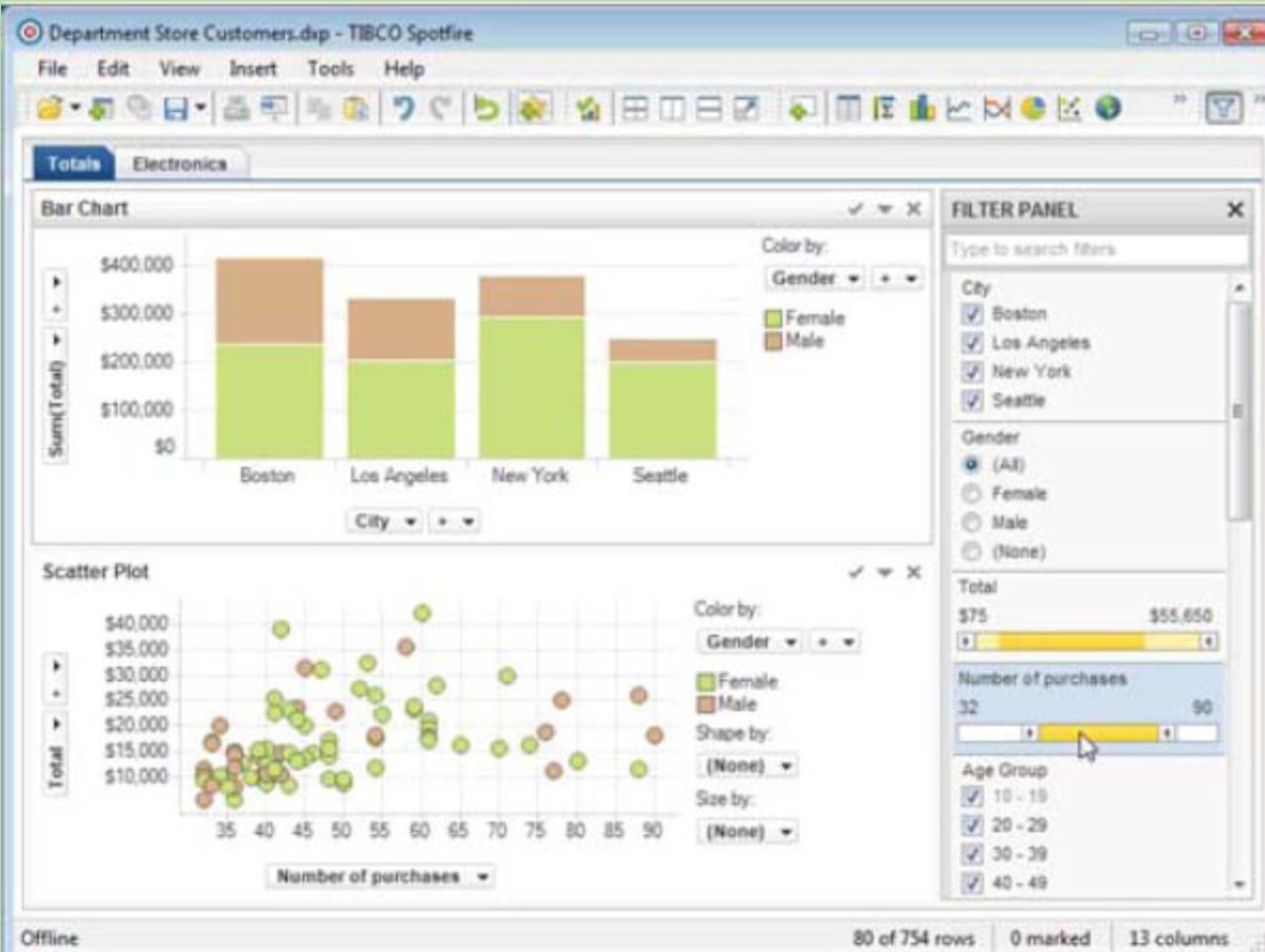
Task: Uncheck the Los Angeles city filter
Action: click(972, 342)
